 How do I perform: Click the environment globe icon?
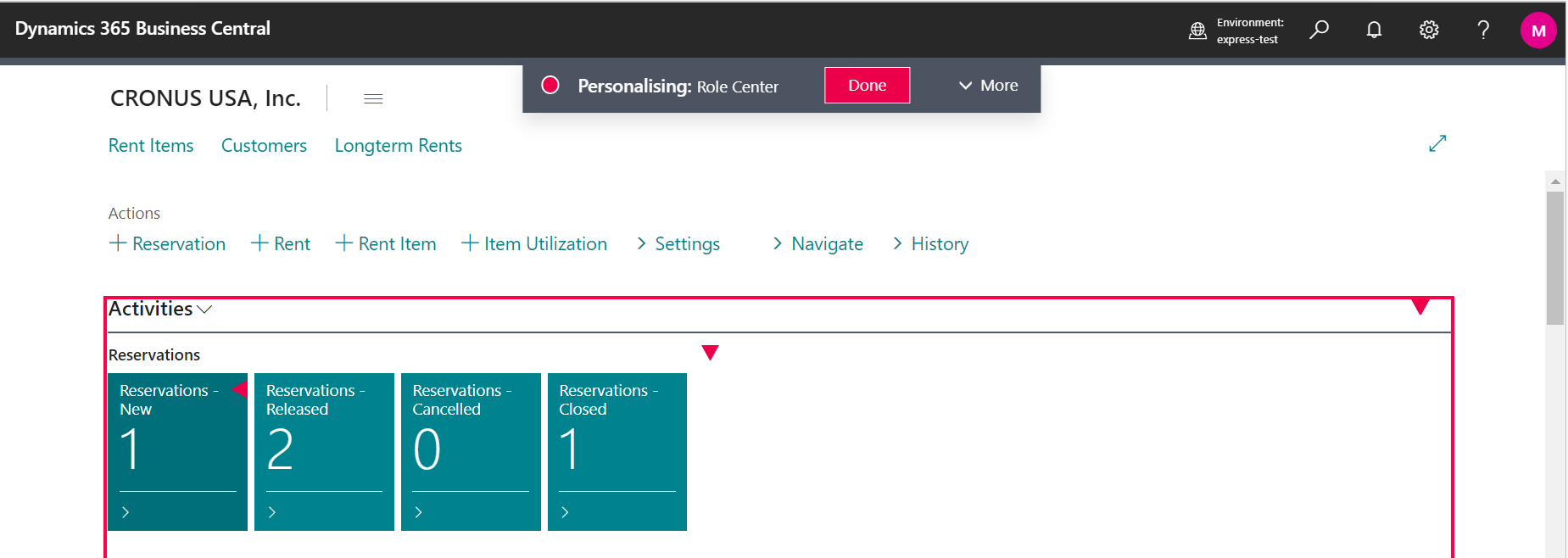[1197, 31]
